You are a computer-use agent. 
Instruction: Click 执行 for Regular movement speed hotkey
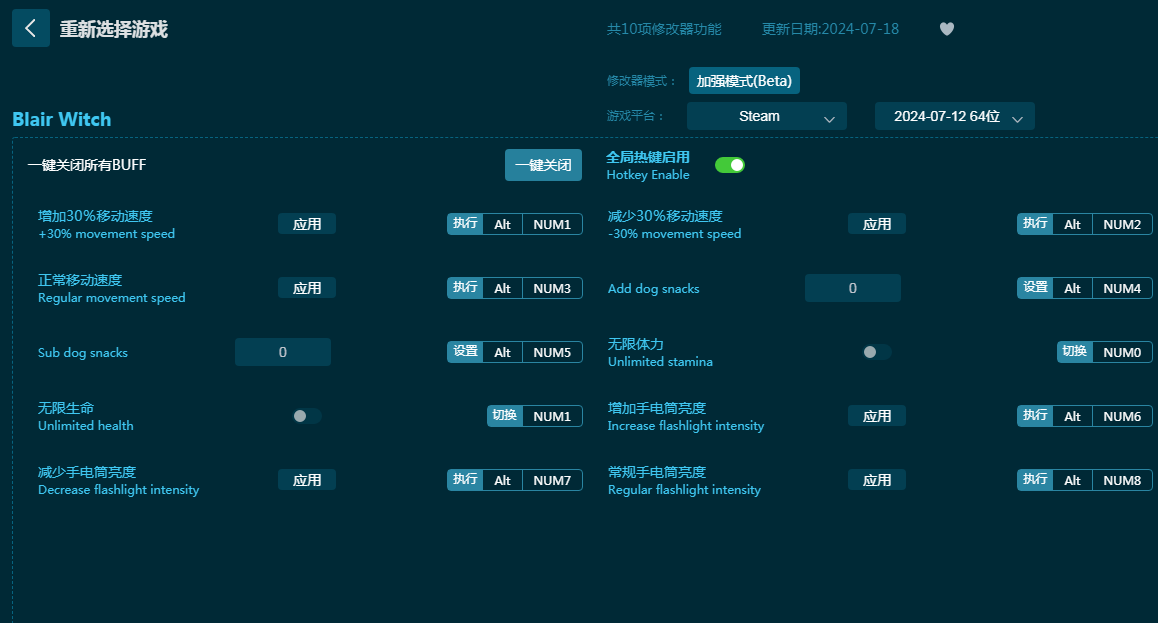pos(465,288)
